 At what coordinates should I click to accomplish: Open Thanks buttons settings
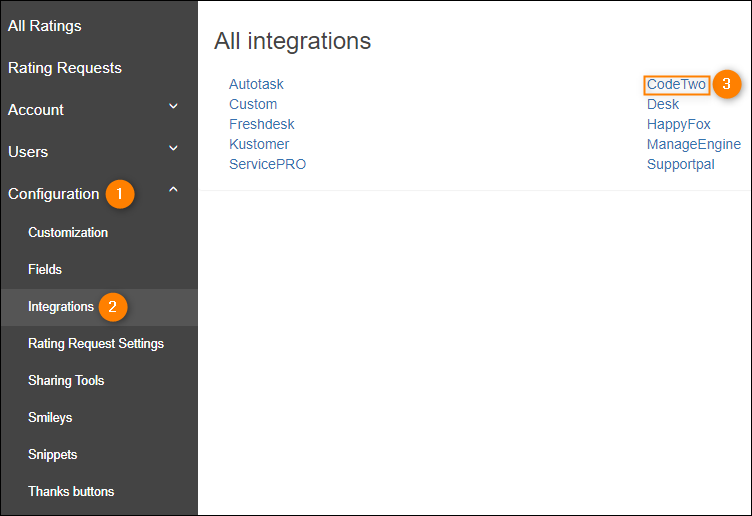[x=71, y=491]
